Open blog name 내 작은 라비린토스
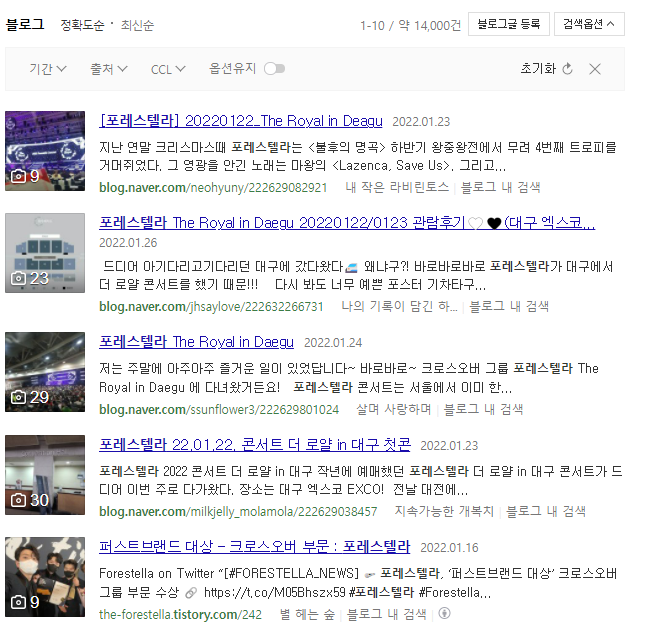Viewport: 646px width, 630px height. [x=397, y=187]
